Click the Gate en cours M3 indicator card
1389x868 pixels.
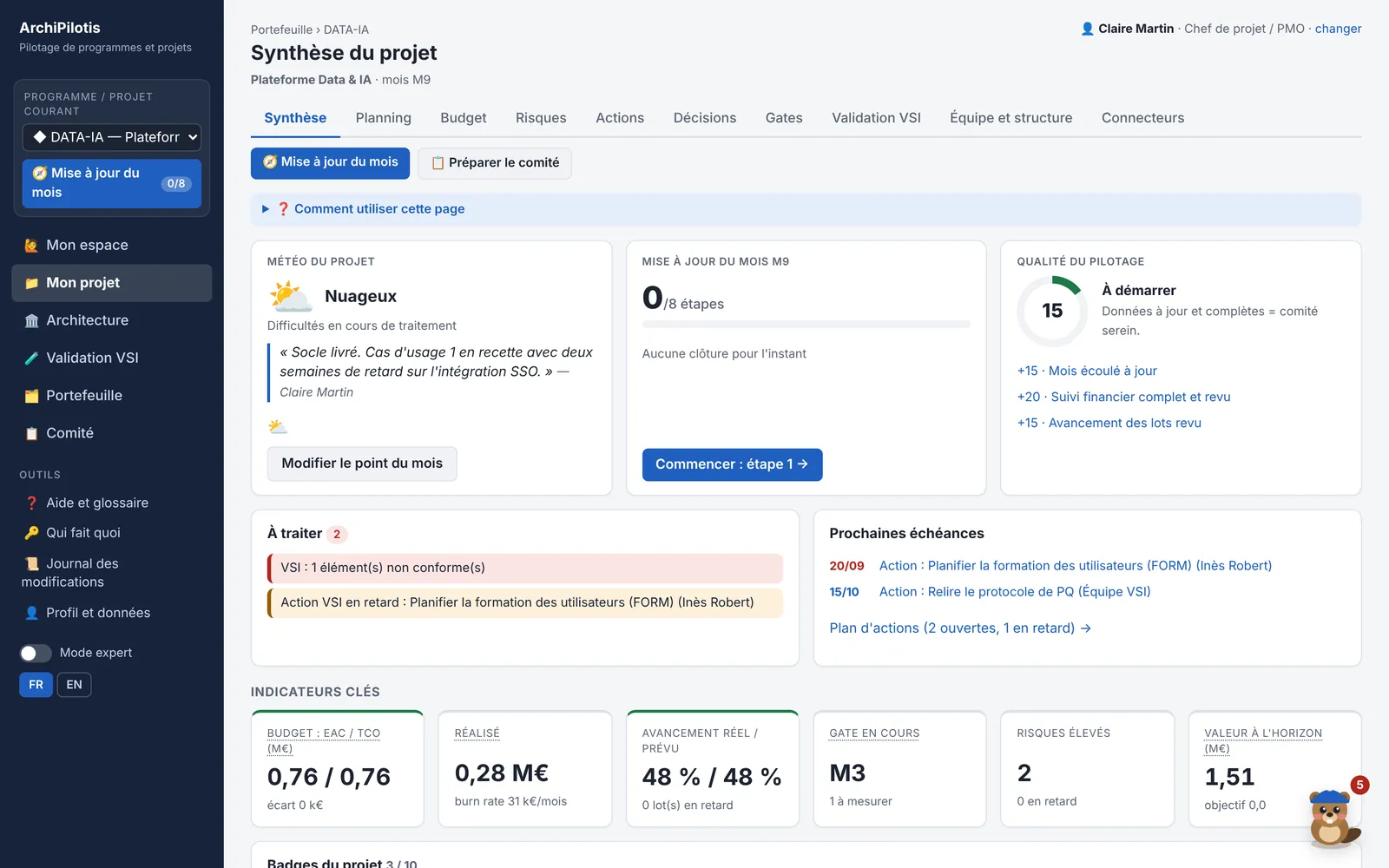click(x=899, y=769)
